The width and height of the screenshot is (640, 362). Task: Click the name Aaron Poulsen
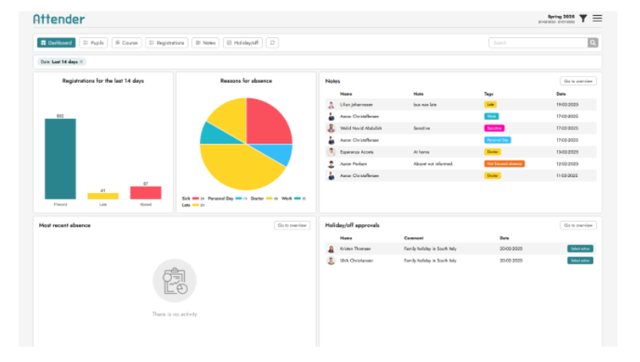pos(353,164)
